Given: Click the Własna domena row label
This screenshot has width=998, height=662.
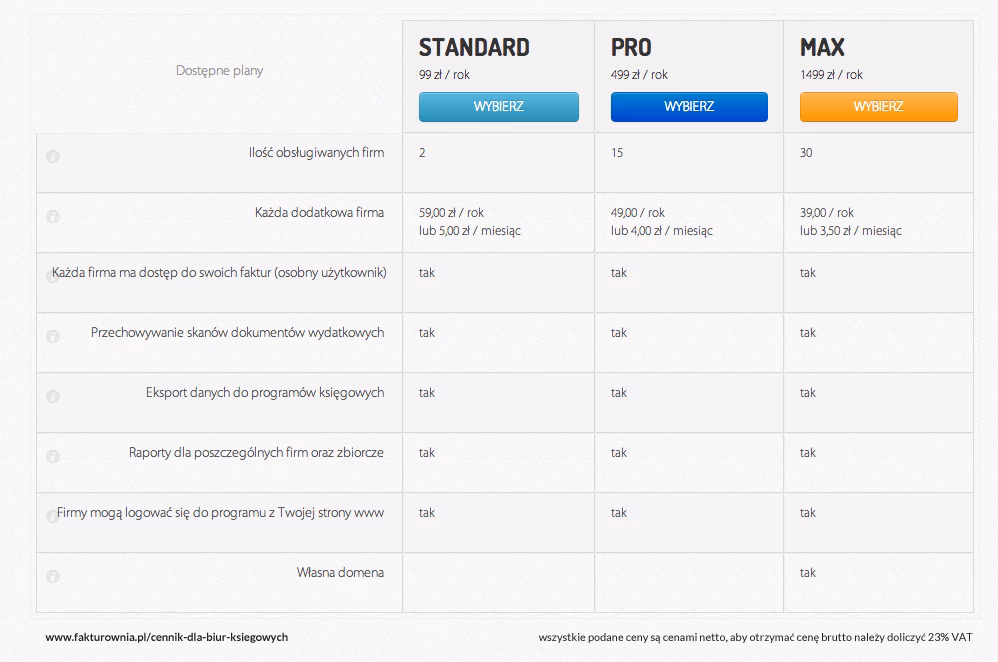Looking at the screenshot, I should (340, 573).
